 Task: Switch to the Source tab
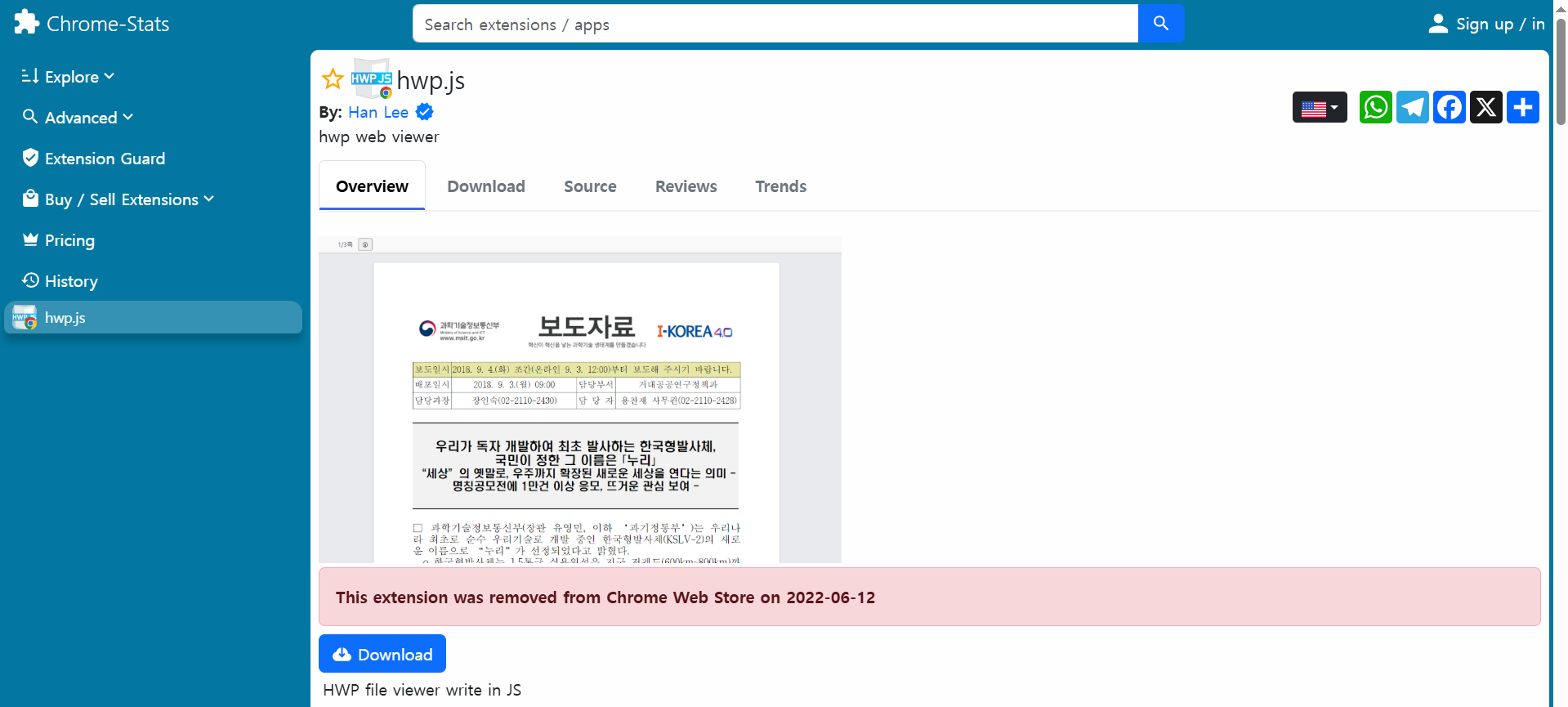click(x=590, y=186)
